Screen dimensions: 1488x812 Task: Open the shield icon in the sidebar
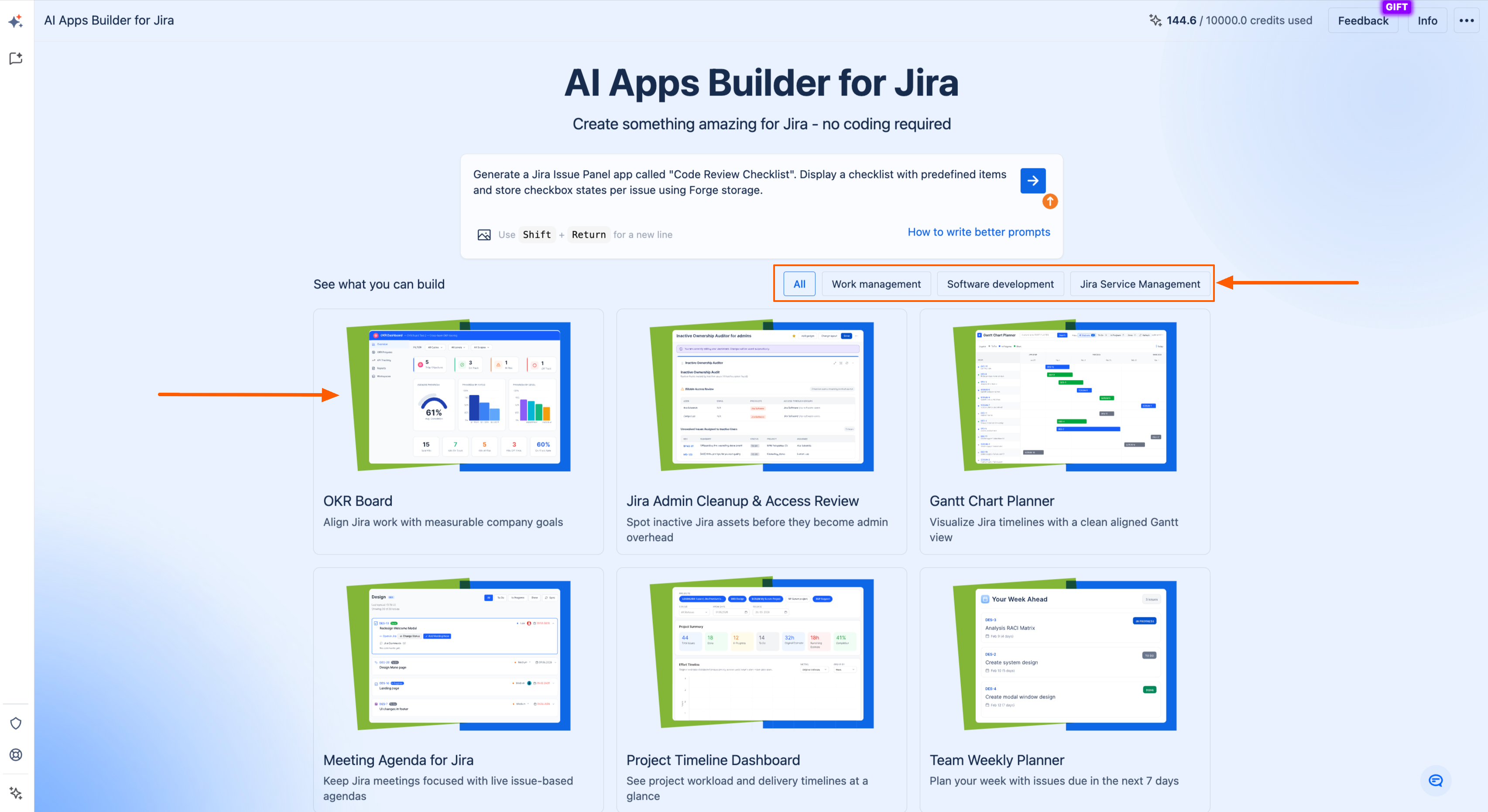[x=16, y=723]
